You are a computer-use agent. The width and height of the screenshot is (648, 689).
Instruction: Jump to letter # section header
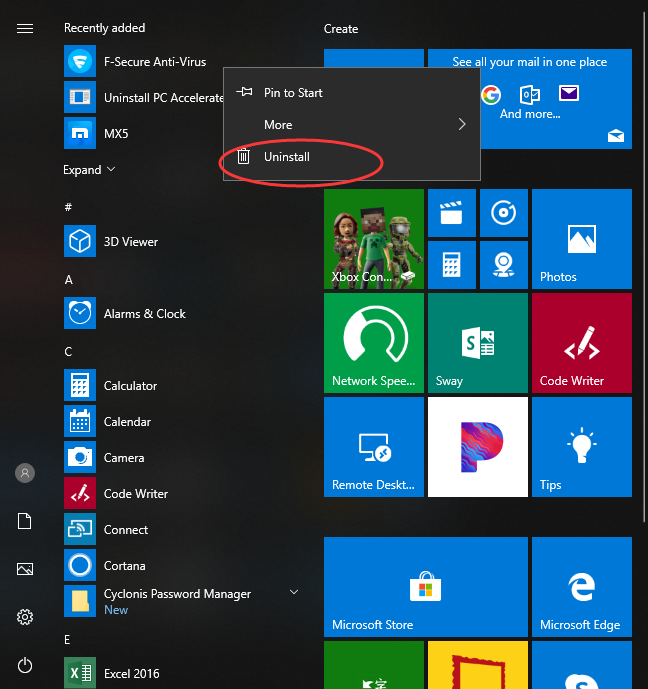(x=68, y=207)
